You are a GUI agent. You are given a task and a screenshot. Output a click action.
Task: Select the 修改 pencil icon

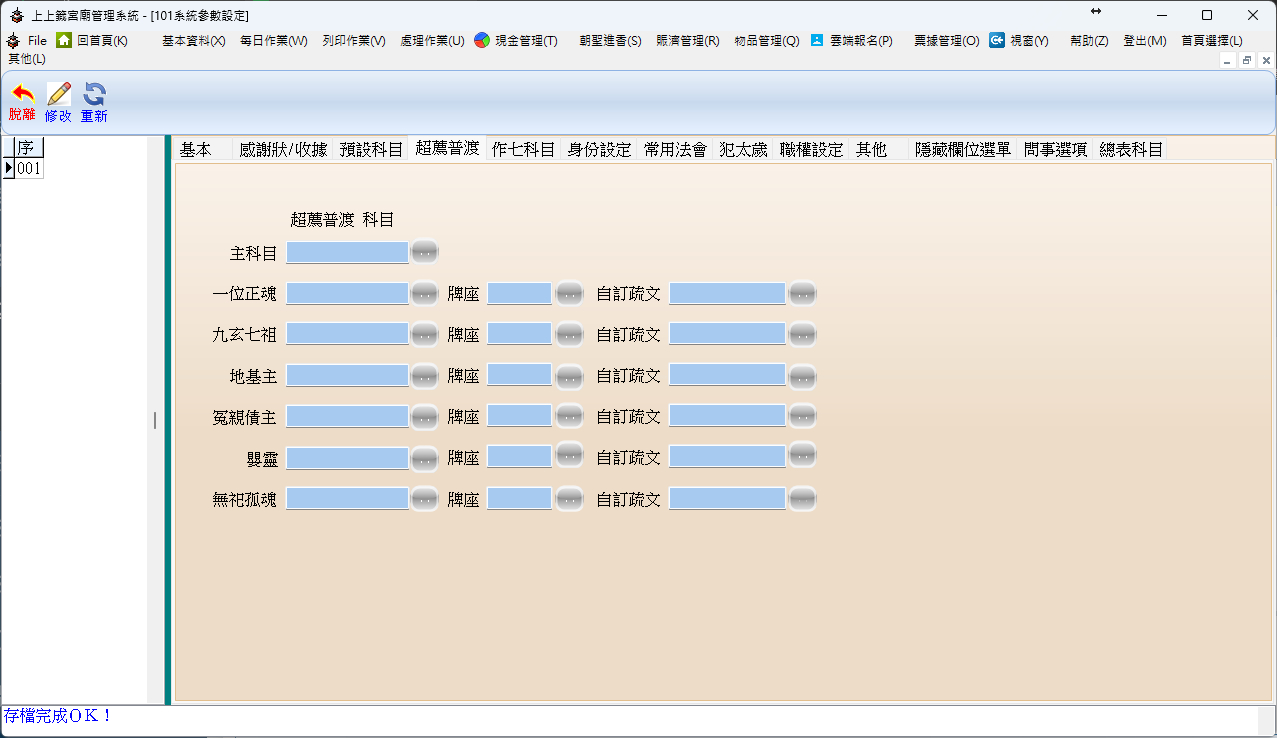click(58, 95)
